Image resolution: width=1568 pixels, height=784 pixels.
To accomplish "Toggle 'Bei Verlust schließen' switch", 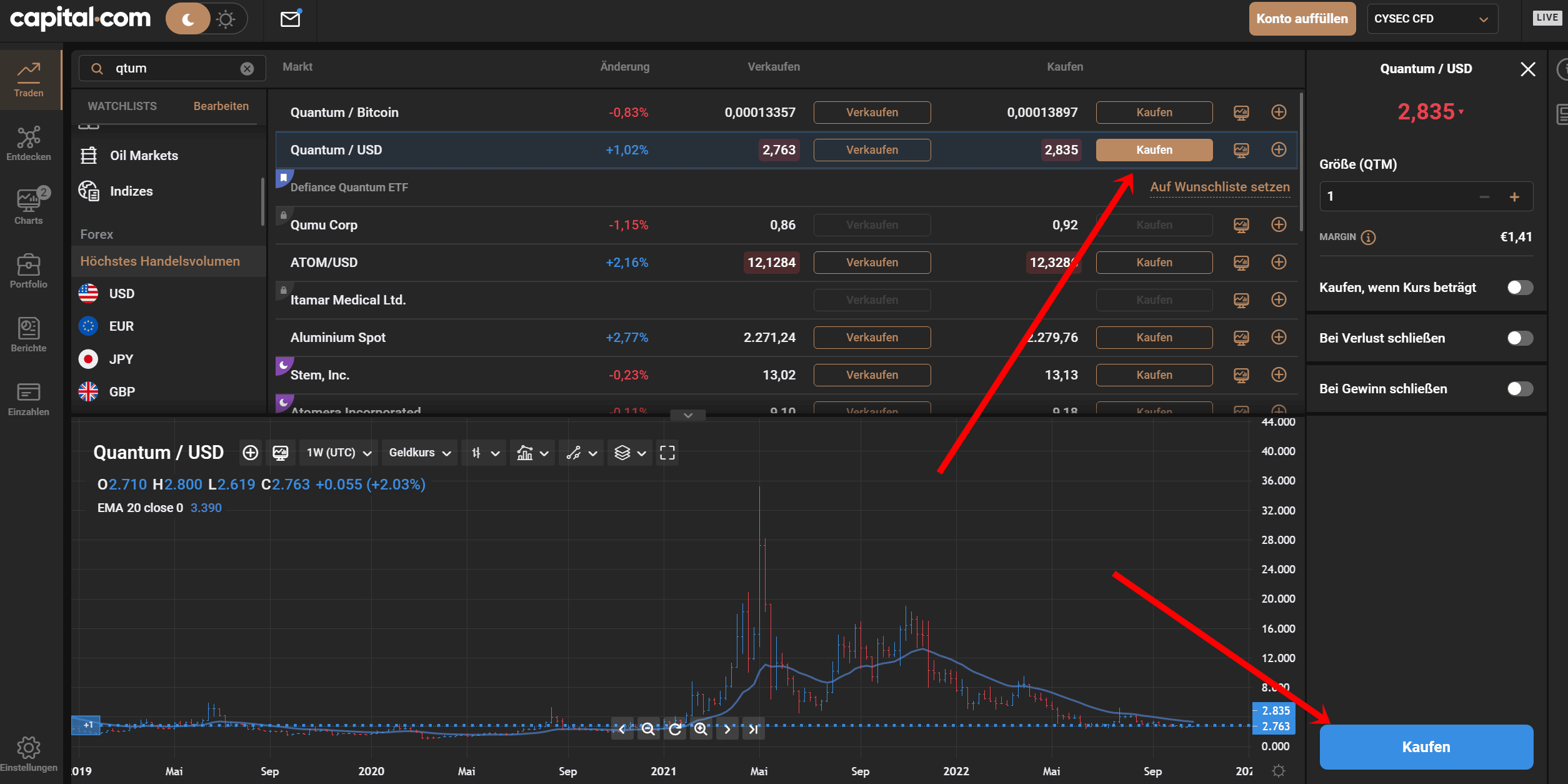I will 1519,338.
